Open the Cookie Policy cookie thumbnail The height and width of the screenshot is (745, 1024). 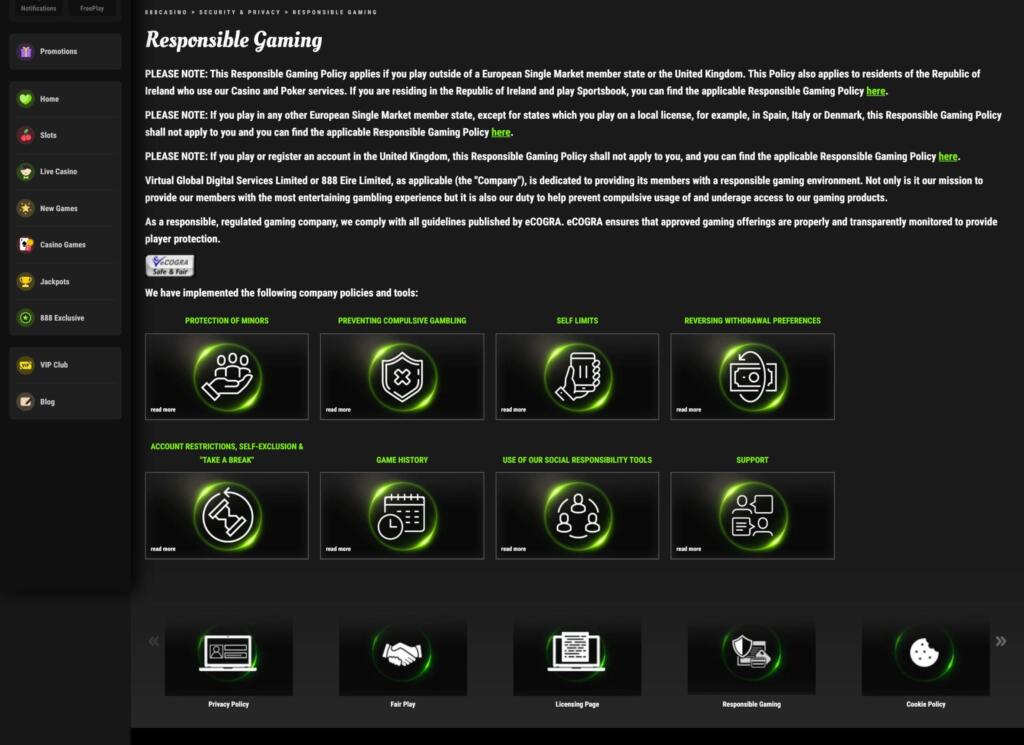pos(926,655)
